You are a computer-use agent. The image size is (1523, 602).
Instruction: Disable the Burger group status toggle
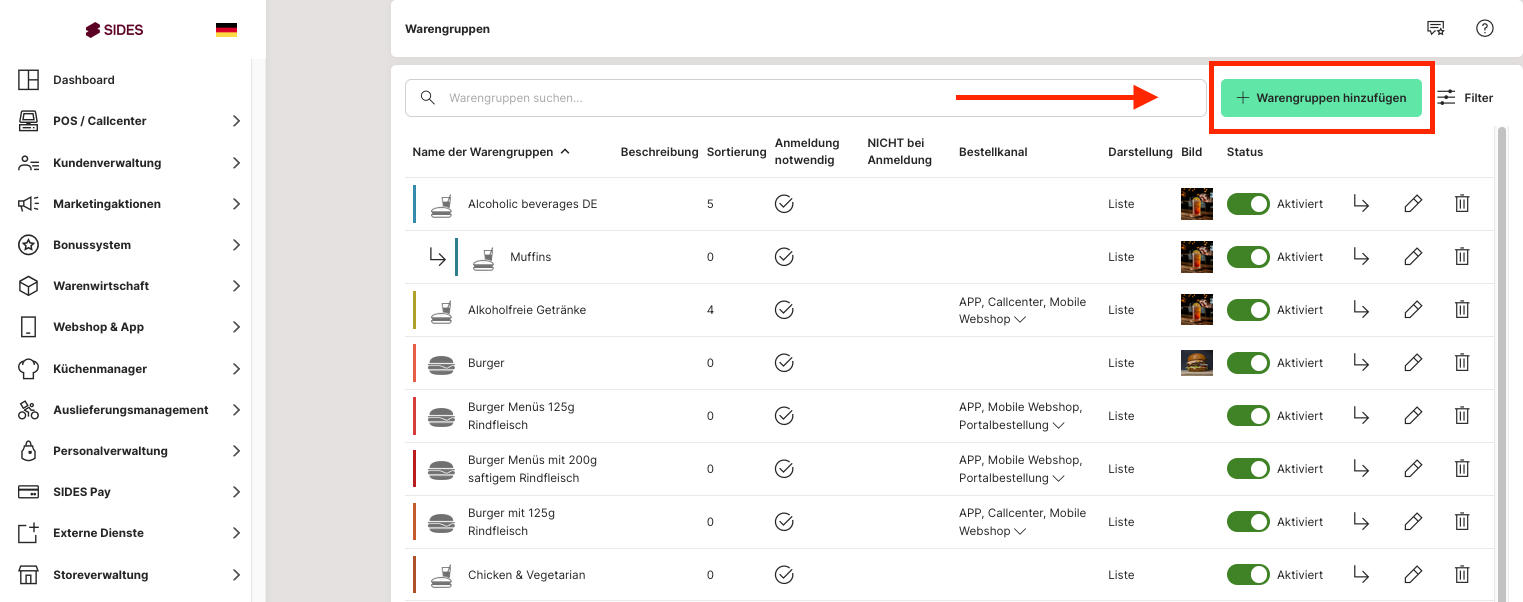point(1248,362)
